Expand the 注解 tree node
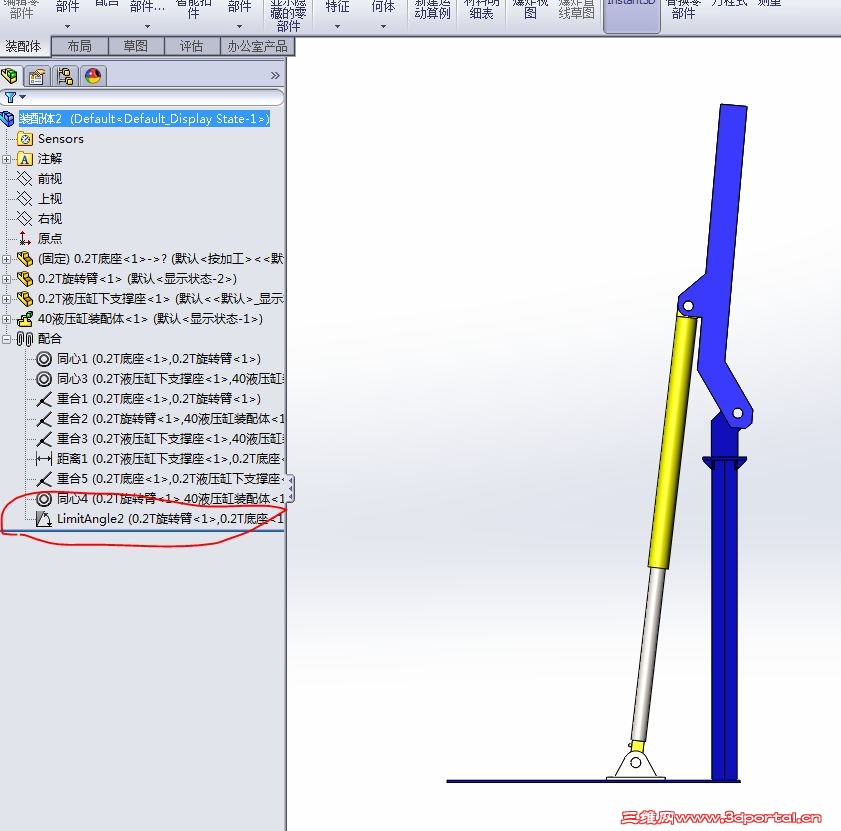The height and width of the screenshot is (831, 841). pos(6,159)
